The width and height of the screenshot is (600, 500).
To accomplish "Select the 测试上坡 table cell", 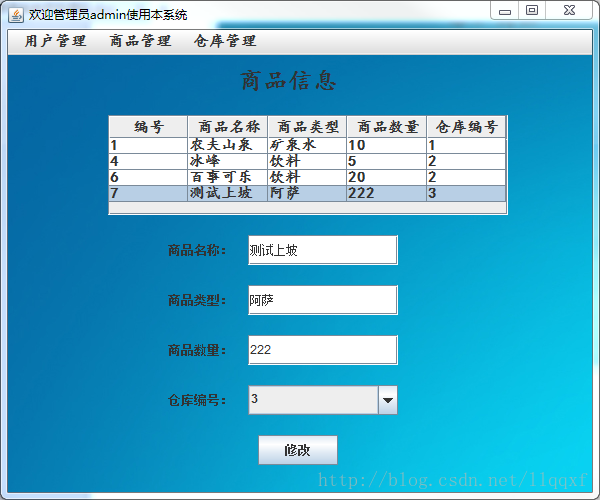I will (x=228, y=193).
